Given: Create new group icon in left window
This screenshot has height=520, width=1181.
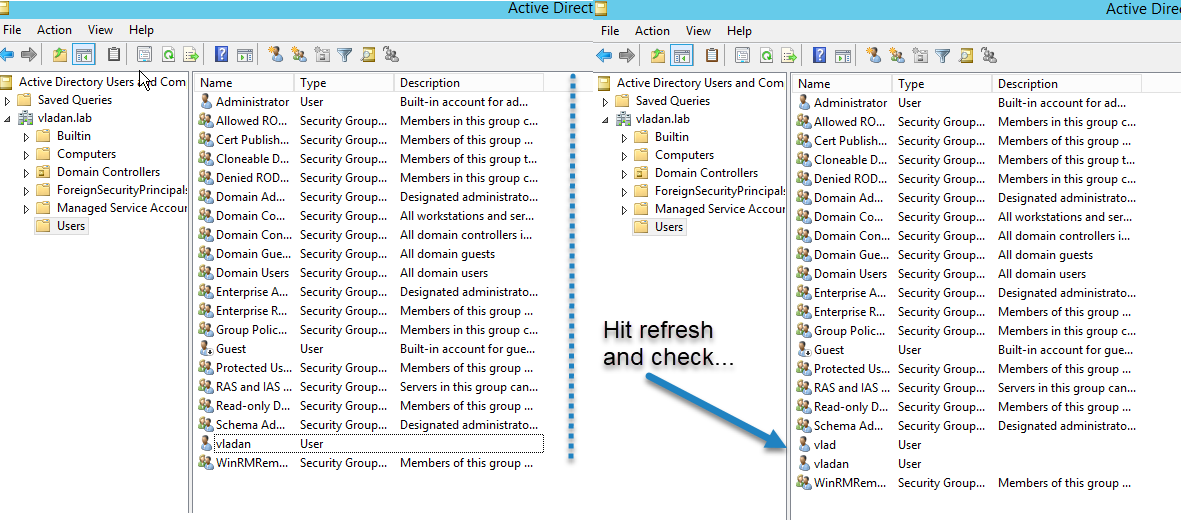Looking at the screenshot, I should 299,54.
